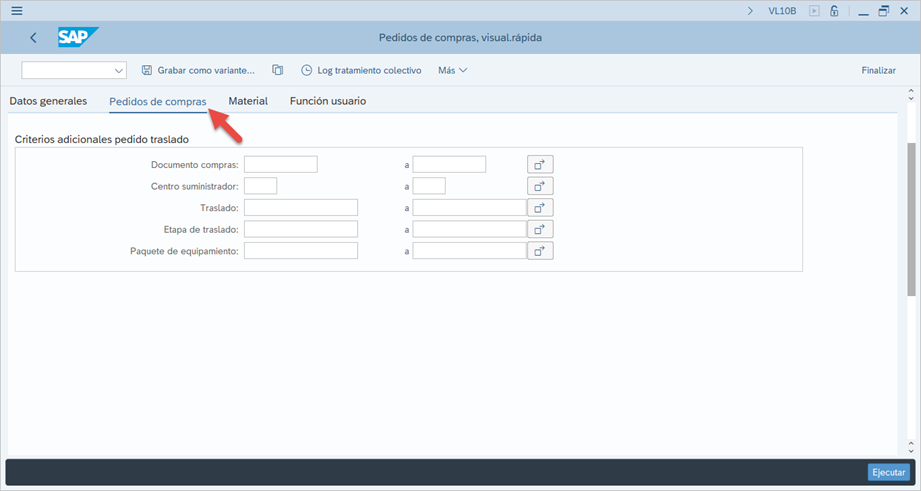Expand the Más menu
921x491 pixels.
tap(452, 70)
